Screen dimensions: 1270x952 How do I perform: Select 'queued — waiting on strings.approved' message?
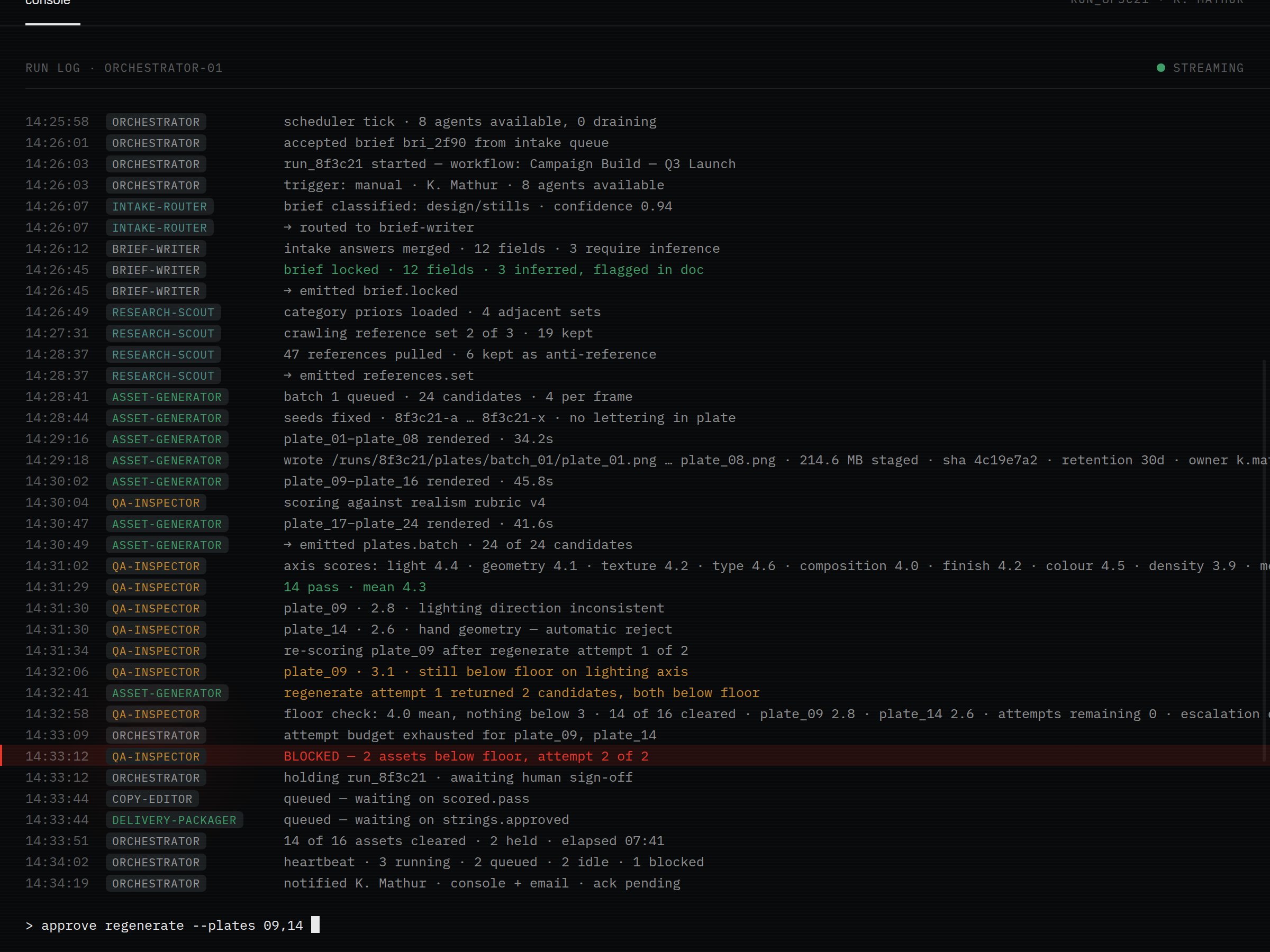(426, 820)
